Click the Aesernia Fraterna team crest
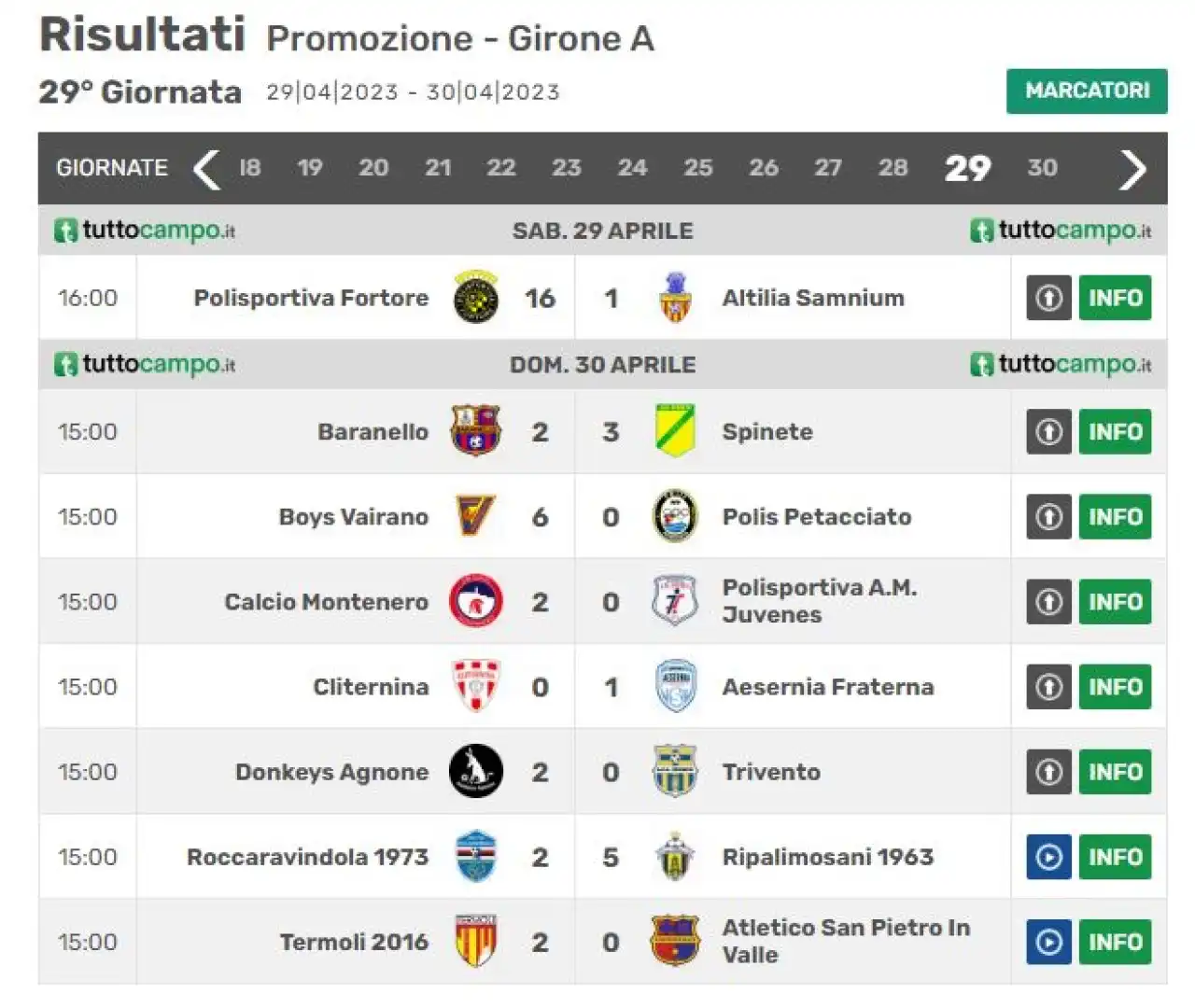The width and height of the screenshot is (1195, 1008). coord(675,687)
